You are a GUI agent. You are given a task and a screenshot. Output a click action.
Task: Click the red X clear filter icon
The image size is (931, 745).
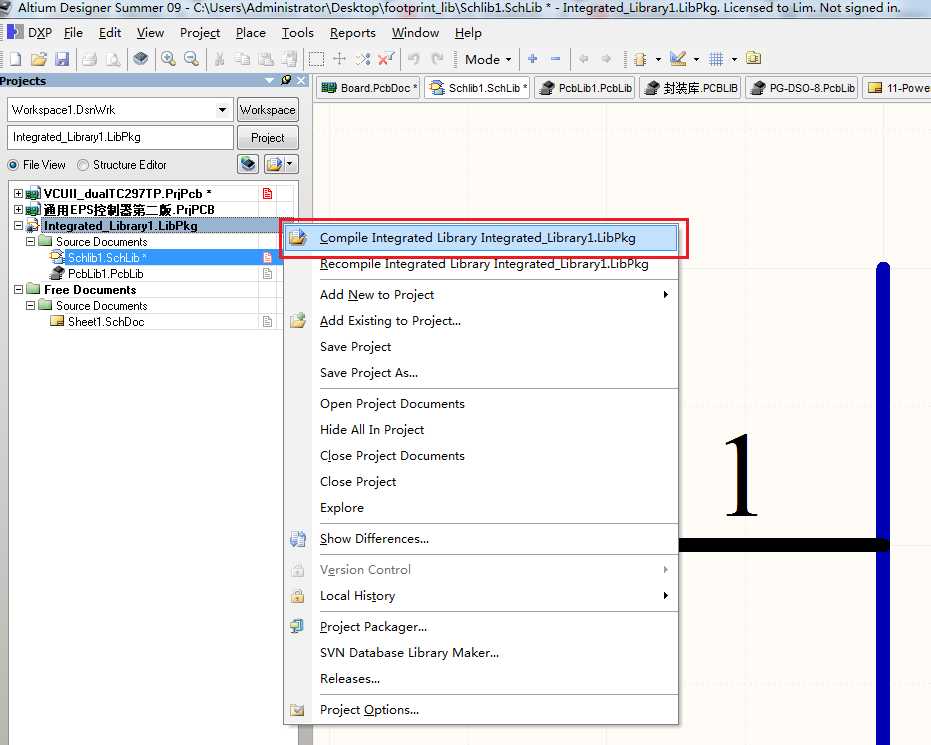(386, 59)
